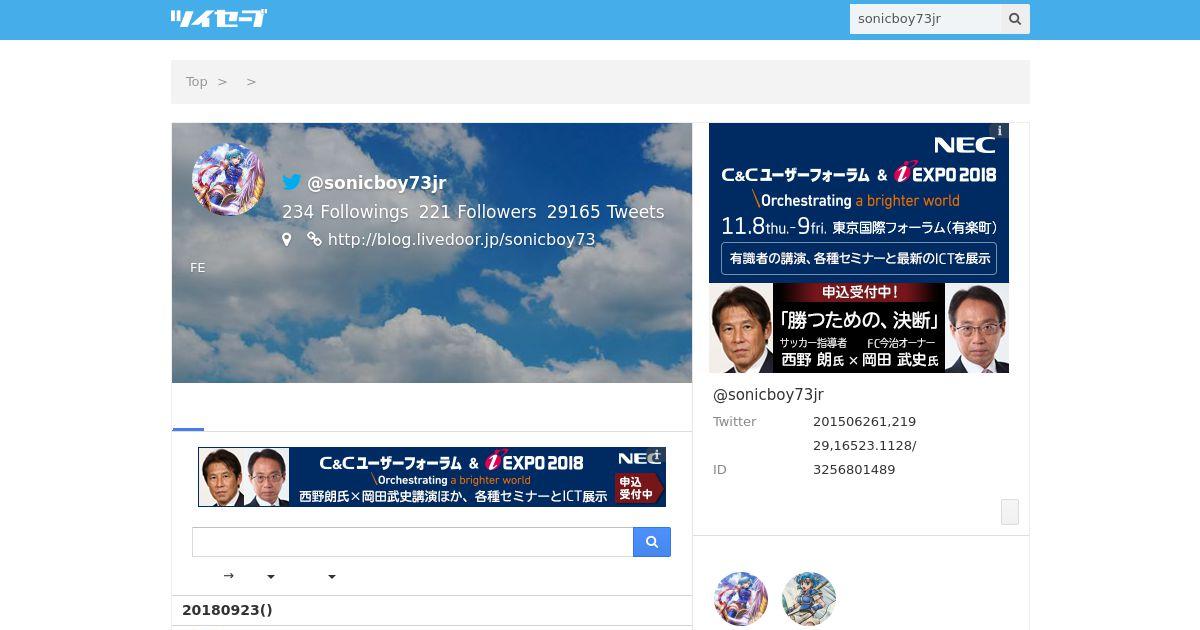
Task: Expand the second dropdown caret below search
Action: pyautogui.click(x=331, y=577)
